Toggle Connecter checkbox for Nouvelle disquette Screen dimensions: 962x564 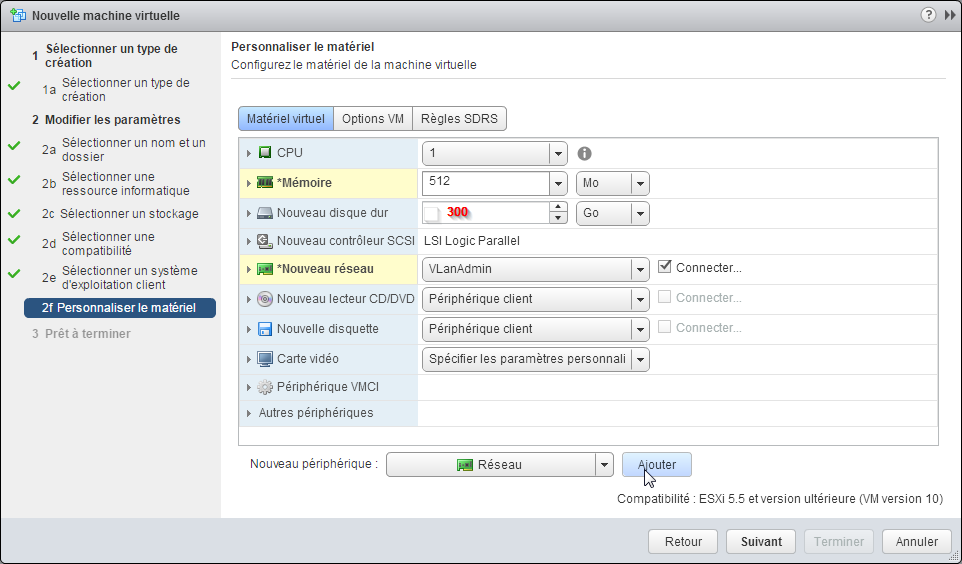(x=664, y=327)
